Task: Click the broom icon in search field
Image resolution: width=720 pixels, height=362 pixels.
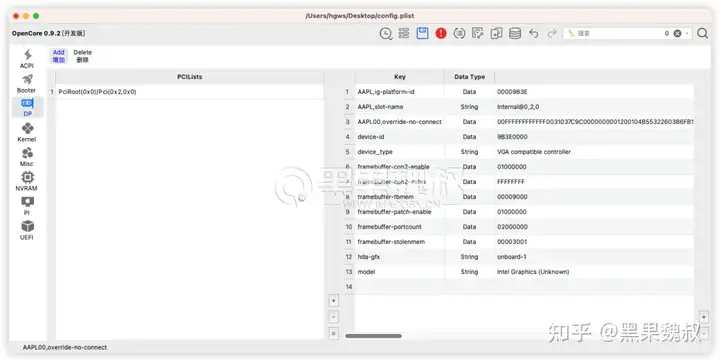Action: pos(571,33)
